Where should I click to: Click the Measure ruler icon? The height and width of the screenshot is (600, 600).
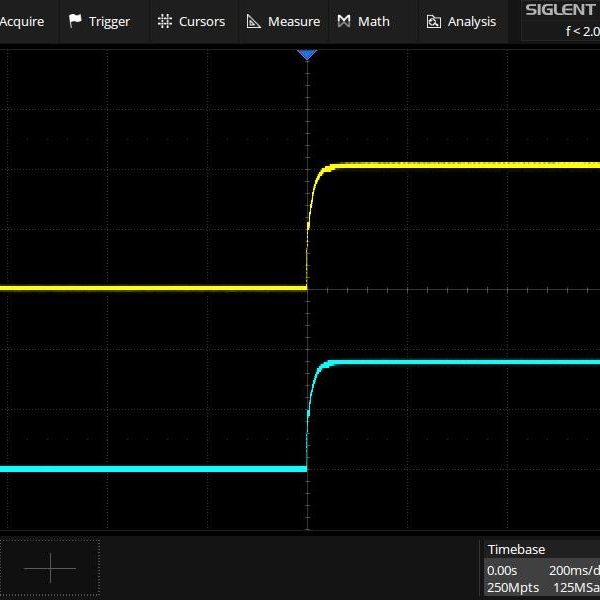click(x=254, y=21)
